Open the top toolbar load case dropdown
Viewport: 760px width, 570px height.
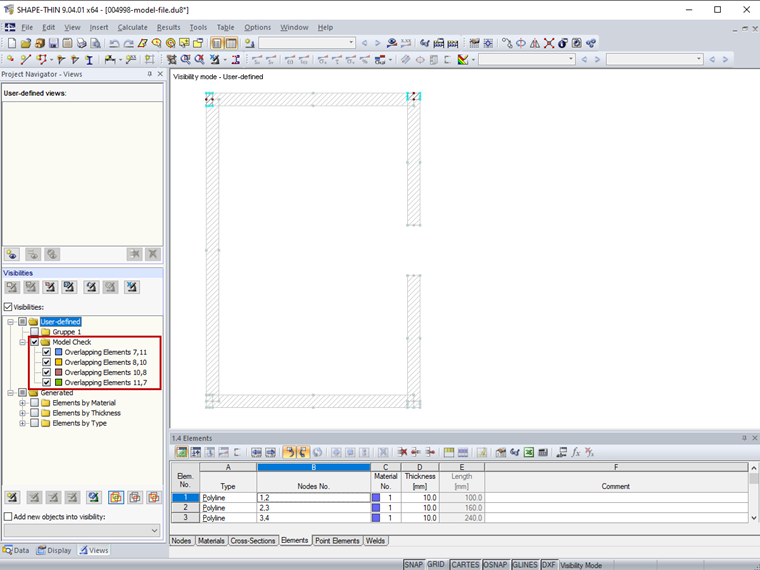coord(351,43)
